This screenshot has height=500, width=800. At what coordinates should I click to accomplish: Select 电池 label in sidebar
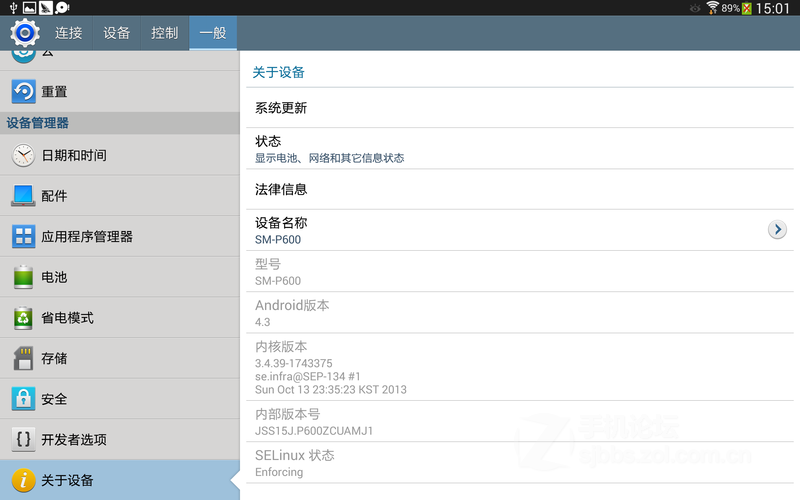pyautogui.click(x=54, y=277)
